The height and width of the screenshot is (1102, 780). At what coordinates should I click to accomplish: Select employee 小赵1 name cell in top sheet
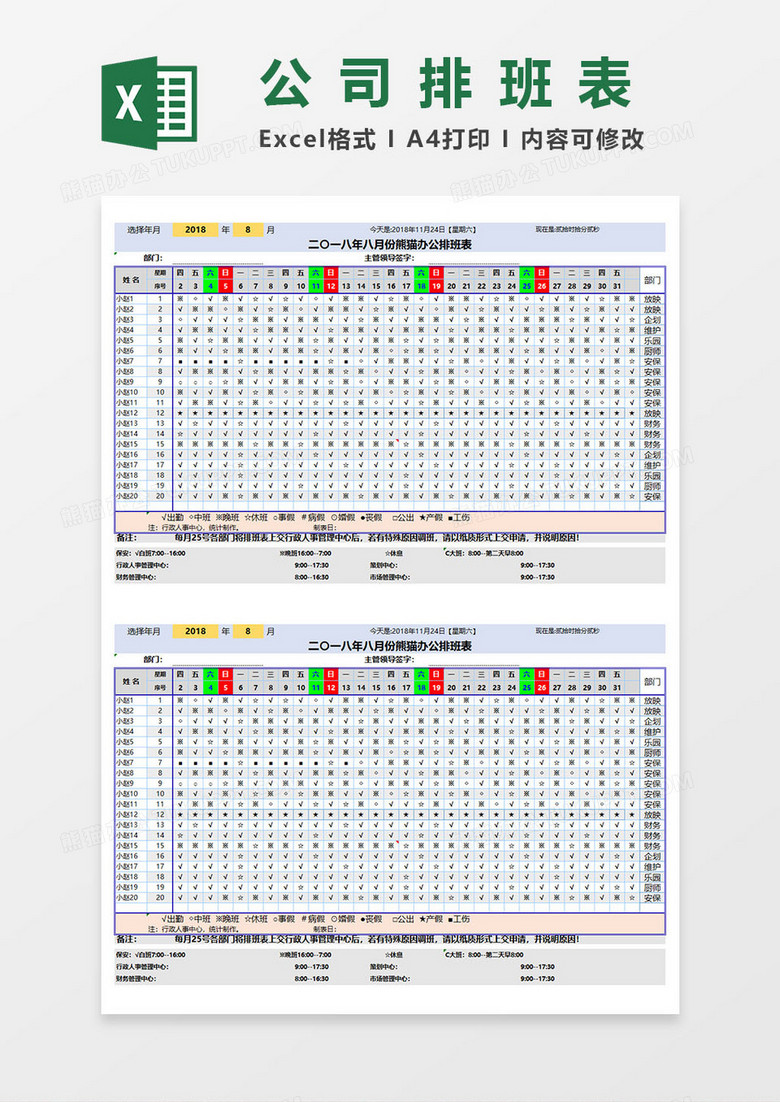click(x=126, y=298)
